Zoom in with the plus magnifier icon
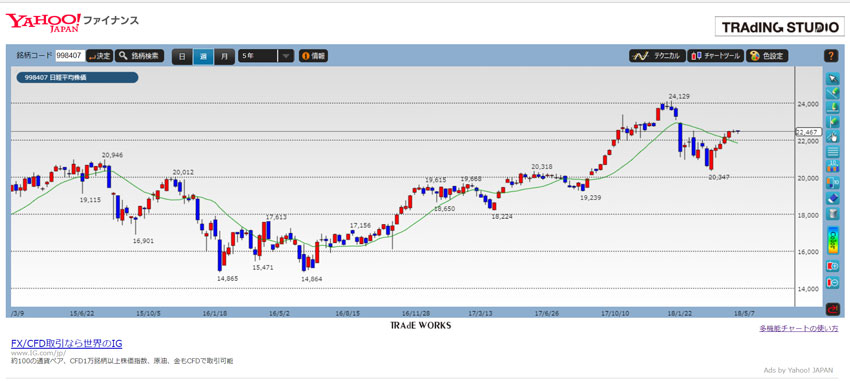This screenshot has height=381, width=850. click(832, 266)
